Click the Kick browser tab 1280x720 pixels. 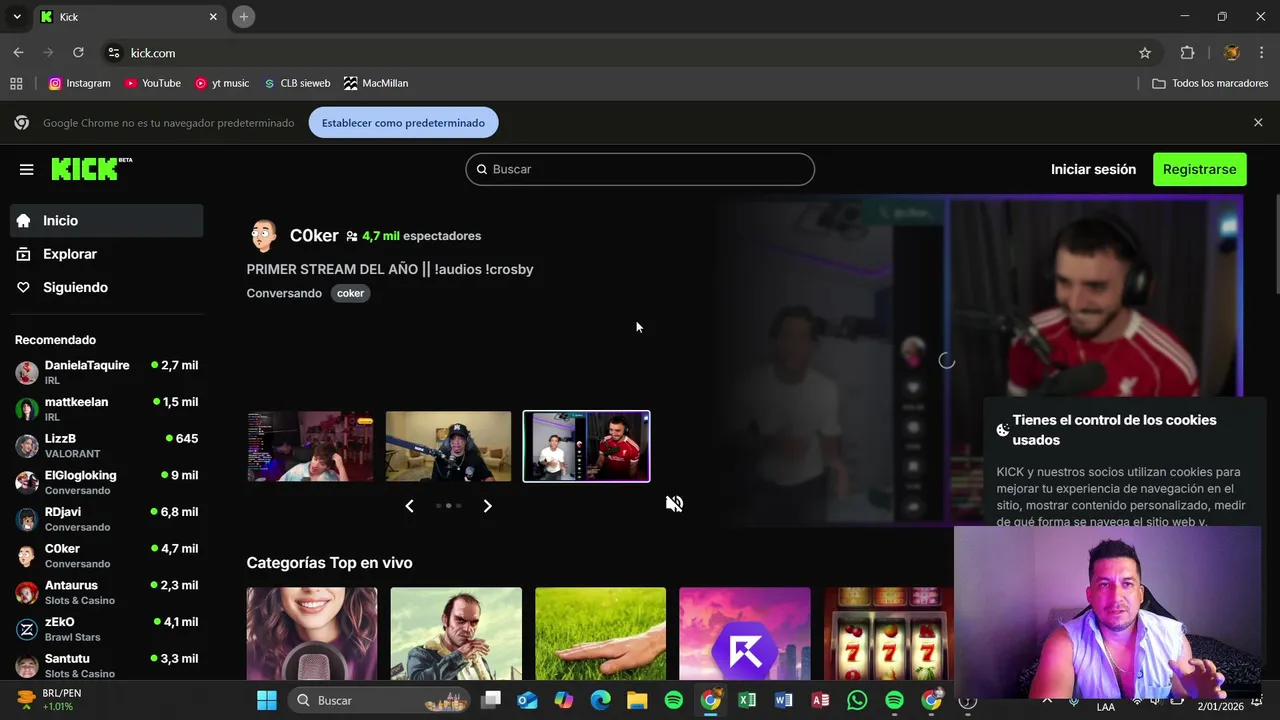click(128, 17)
